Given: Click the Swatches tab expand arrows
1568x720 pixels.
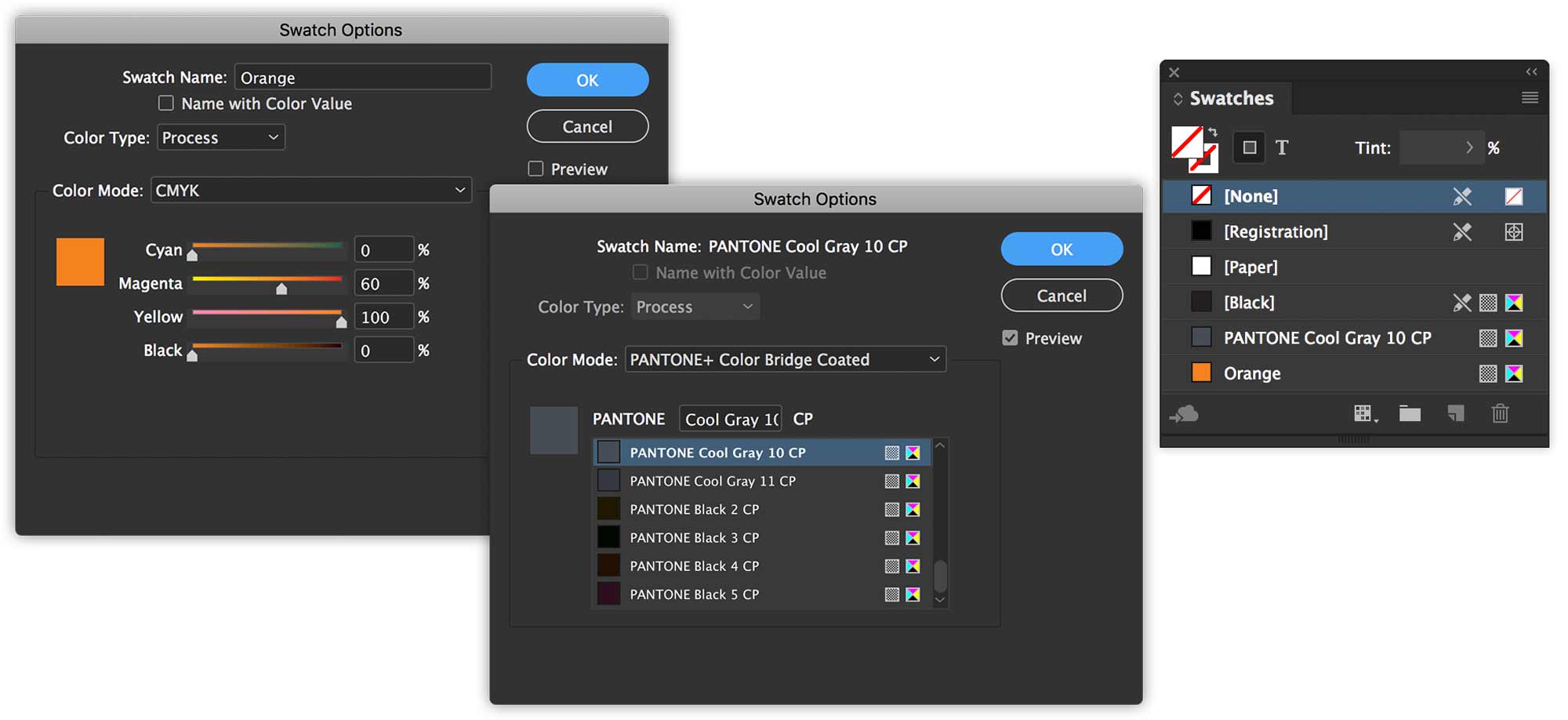Looking at the screenshot, I should pyautogui.click(x=1178, y=99).
